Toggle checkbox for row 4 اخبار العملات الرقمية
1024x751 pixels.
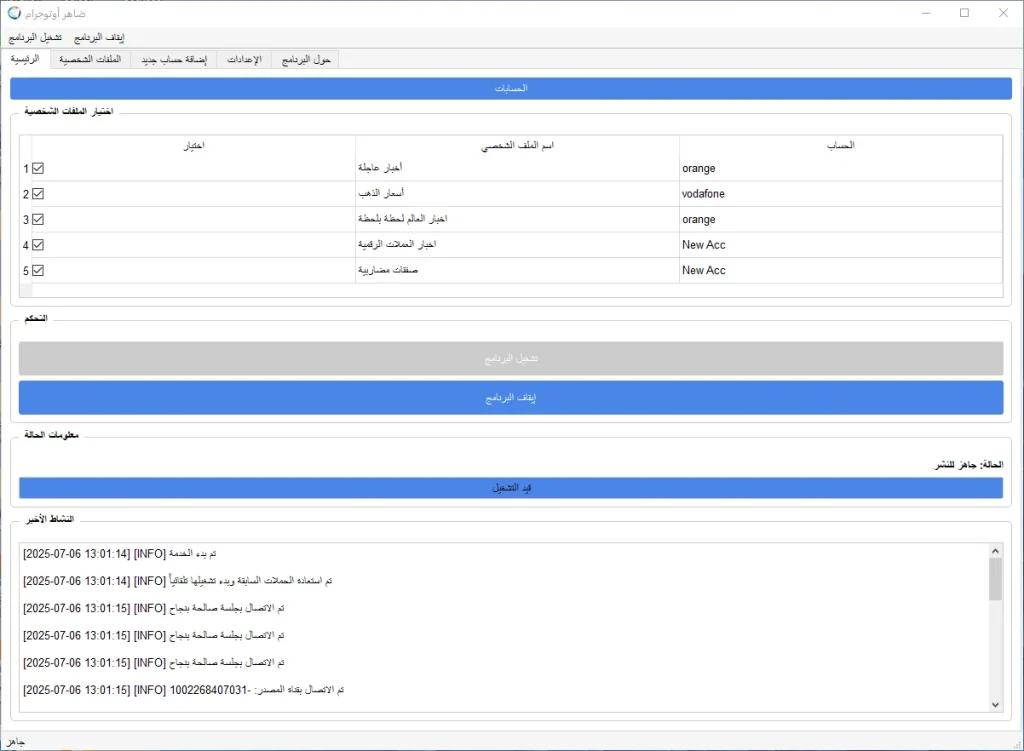pyautogui.click(x=38, y=245)
